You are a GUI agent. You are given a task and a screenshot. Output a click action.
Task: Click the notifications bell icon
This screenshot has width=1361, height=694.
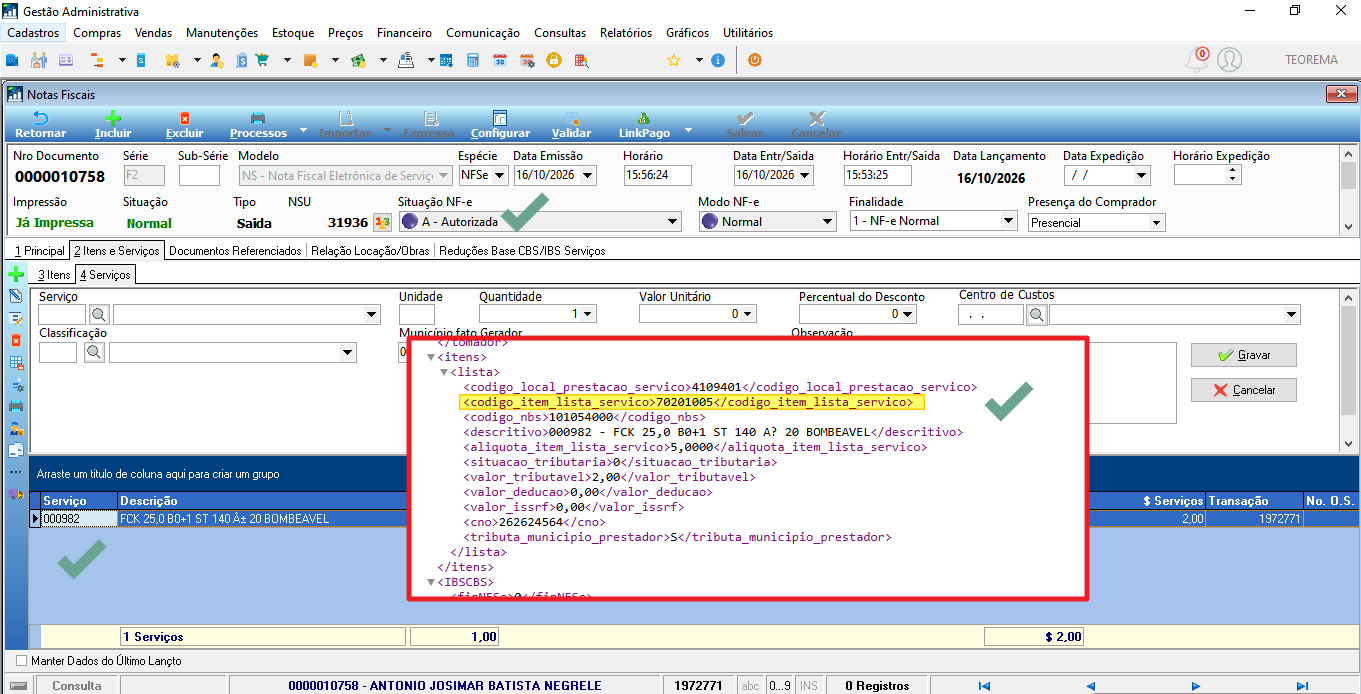pos(1196,60)
